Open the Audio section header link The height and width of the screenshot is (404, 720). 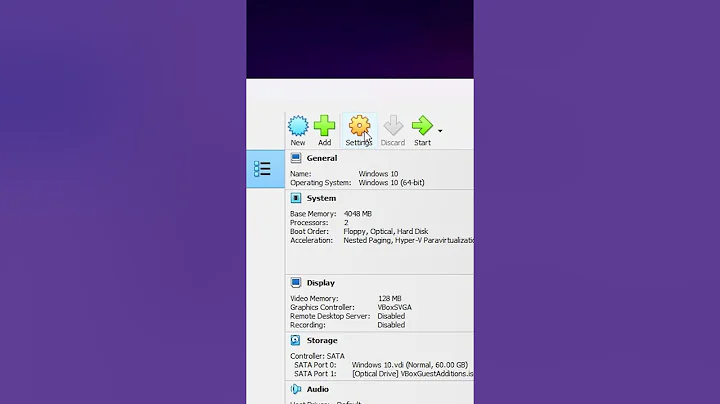[x=318, y=389]
